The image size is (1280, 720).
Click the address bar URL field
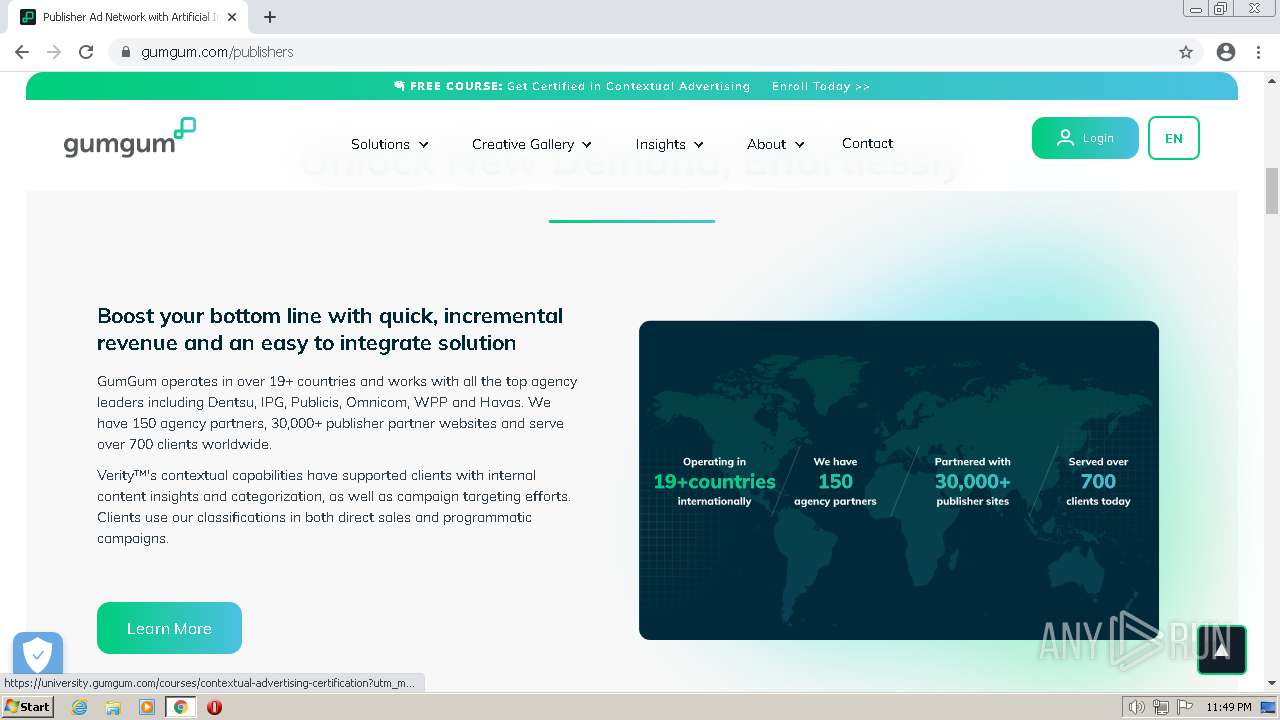click(x=640, y=52)
